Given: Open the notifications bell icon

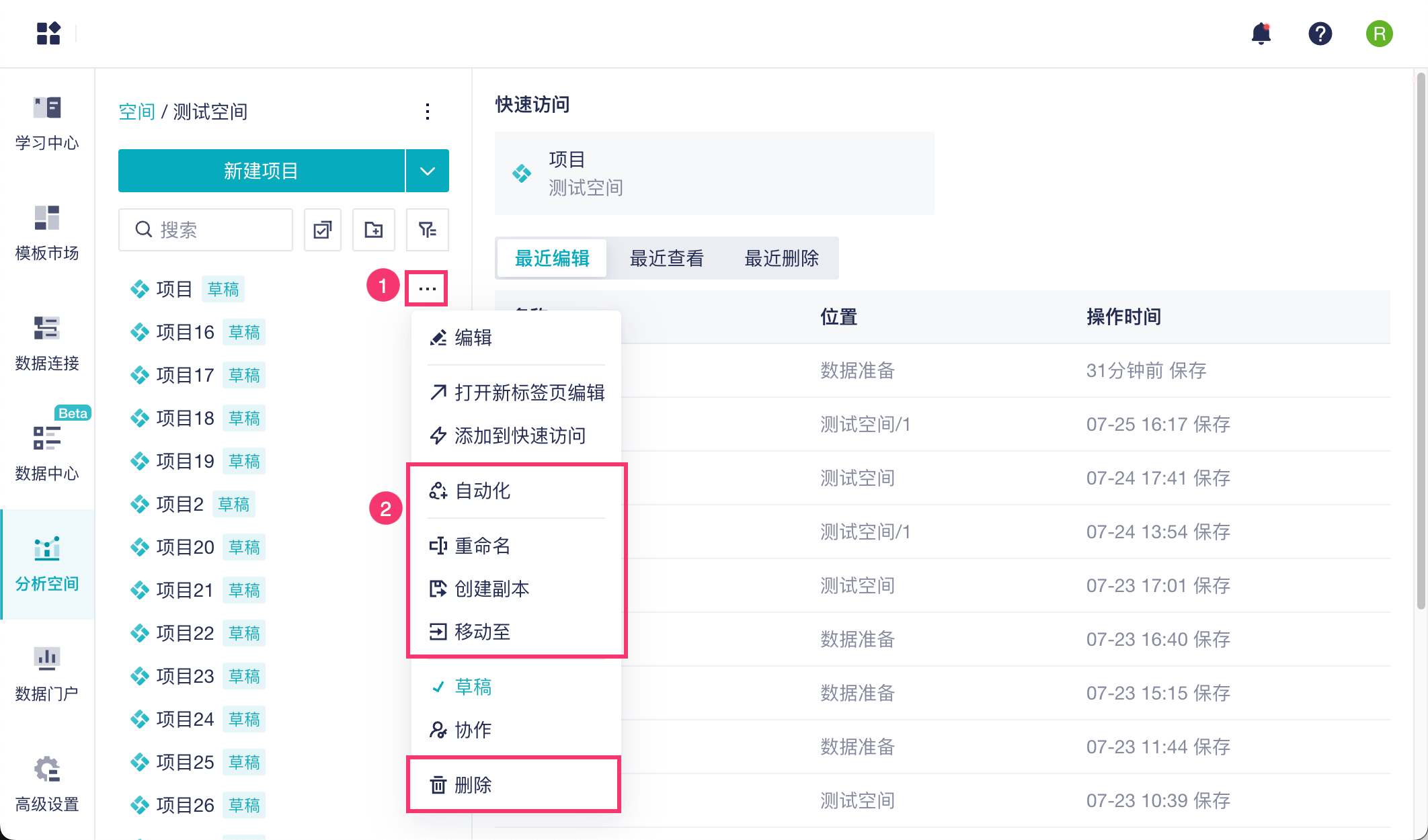Looking at the screenshot, I should 1261,34.
